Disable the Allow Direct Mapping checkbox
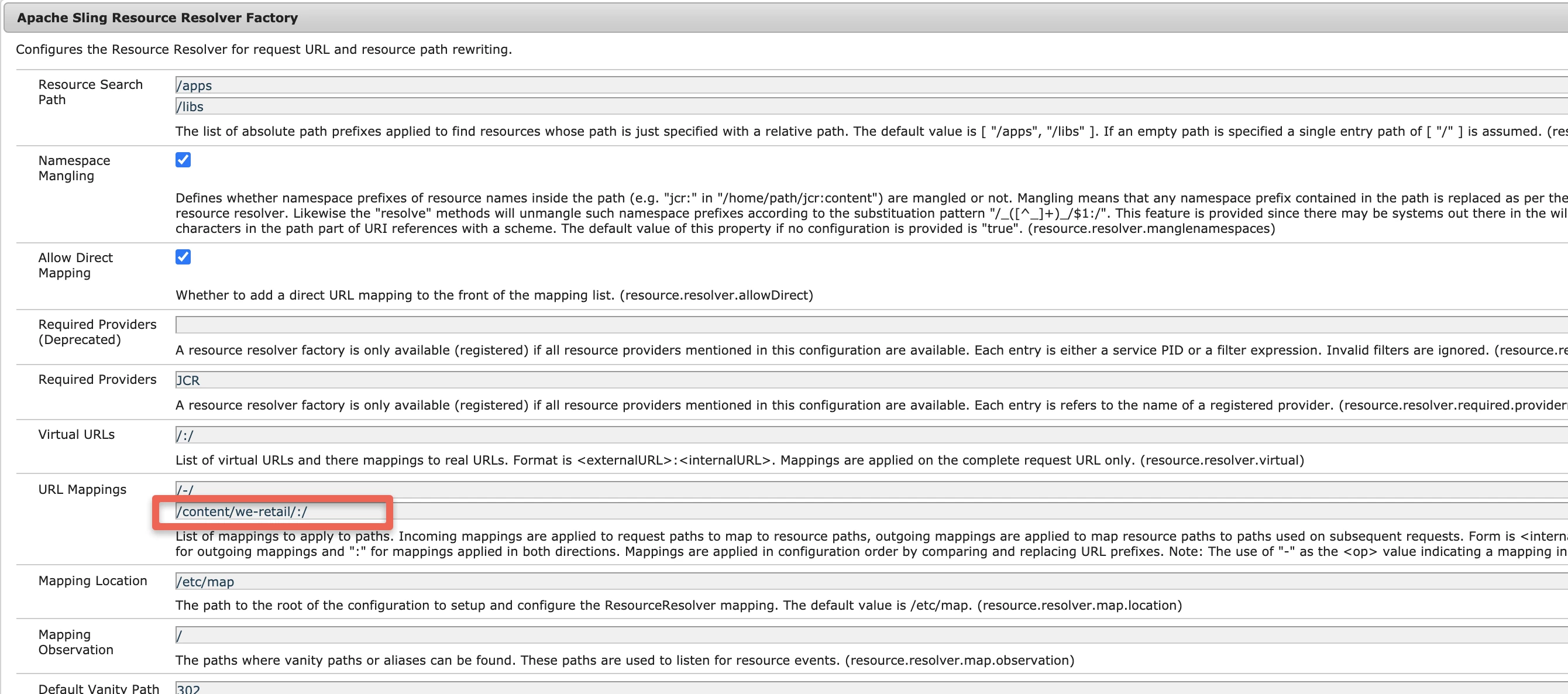This screenshot has width=1568, height=694. (183, 257)
